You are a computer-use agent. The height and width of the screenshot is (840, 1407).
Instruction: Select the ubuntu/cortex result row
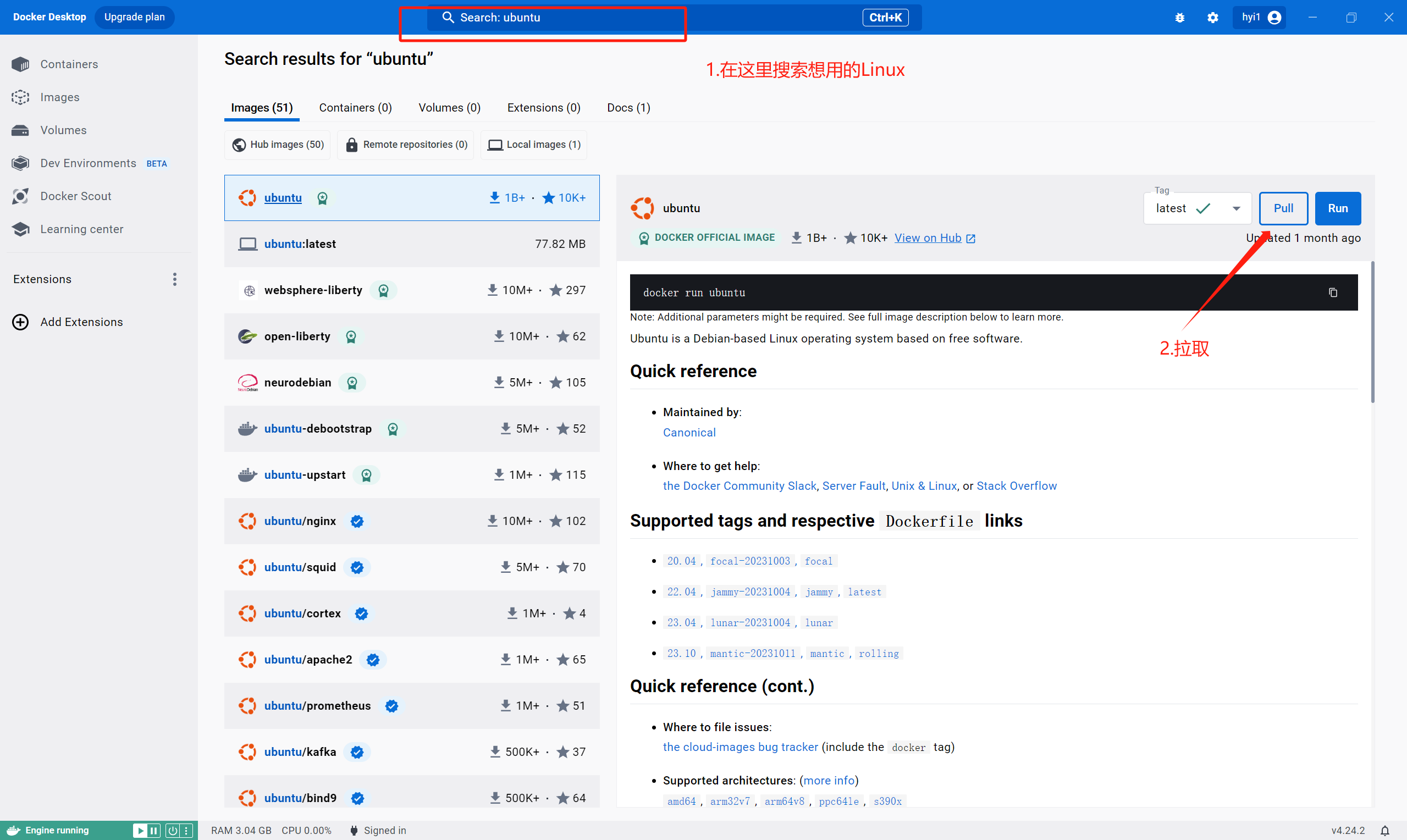(411, 614)
